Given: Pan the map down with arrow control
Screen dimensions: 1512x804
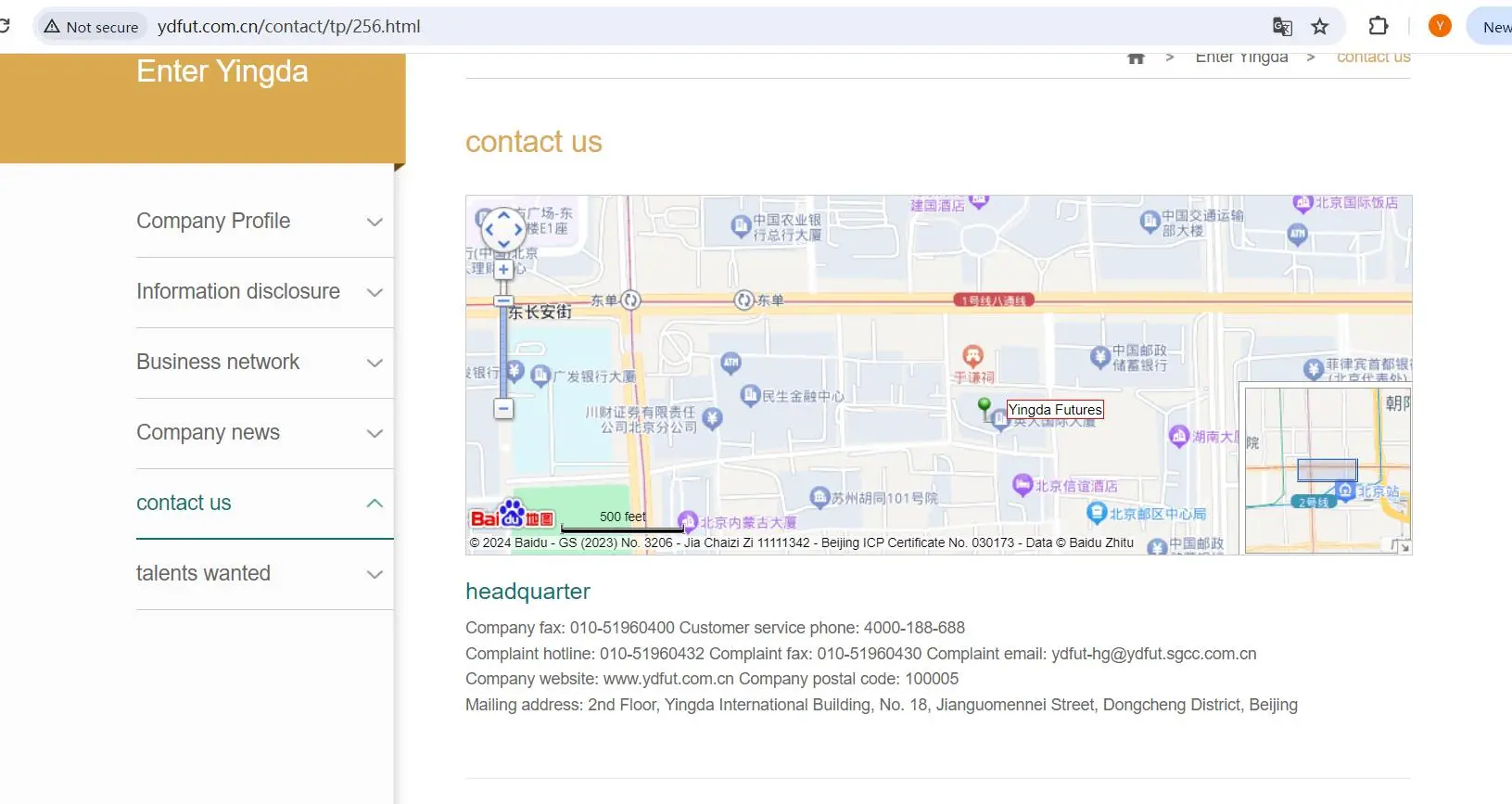Looking at the screenshot, I should 503,244.
